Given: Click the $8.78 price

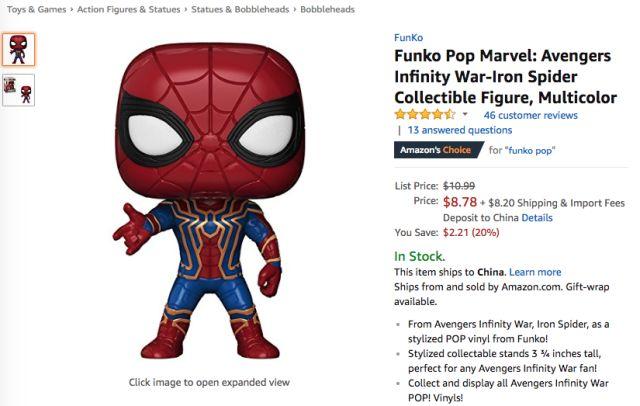Looking at the screenshot, I should click(460, 201).
